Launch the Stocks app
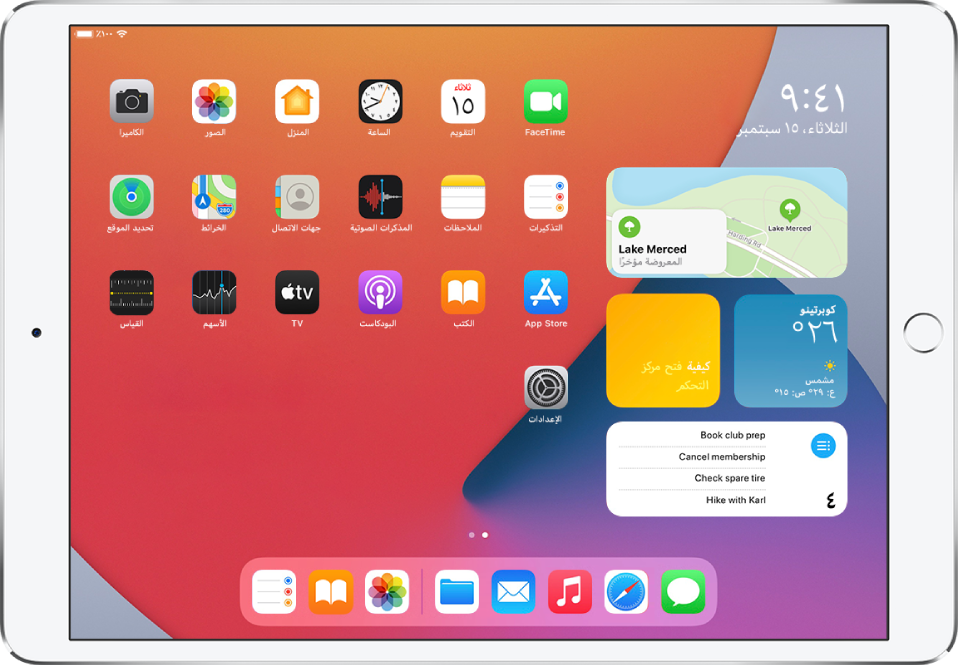The height and width of the screenshot is (665, 958). pos(214,292)
